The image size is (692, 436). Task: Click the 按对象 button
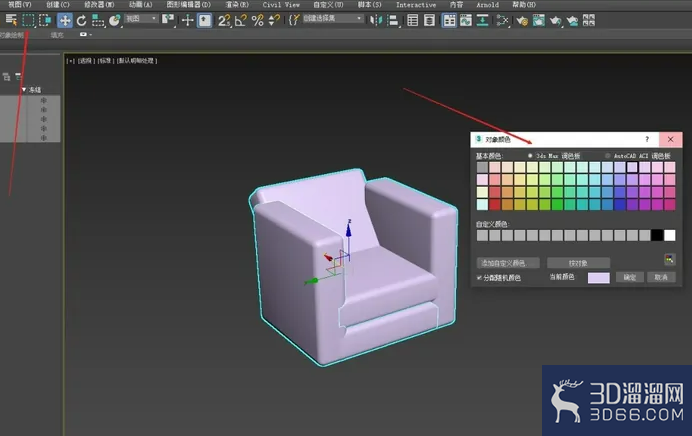click(x=579, y=263)
